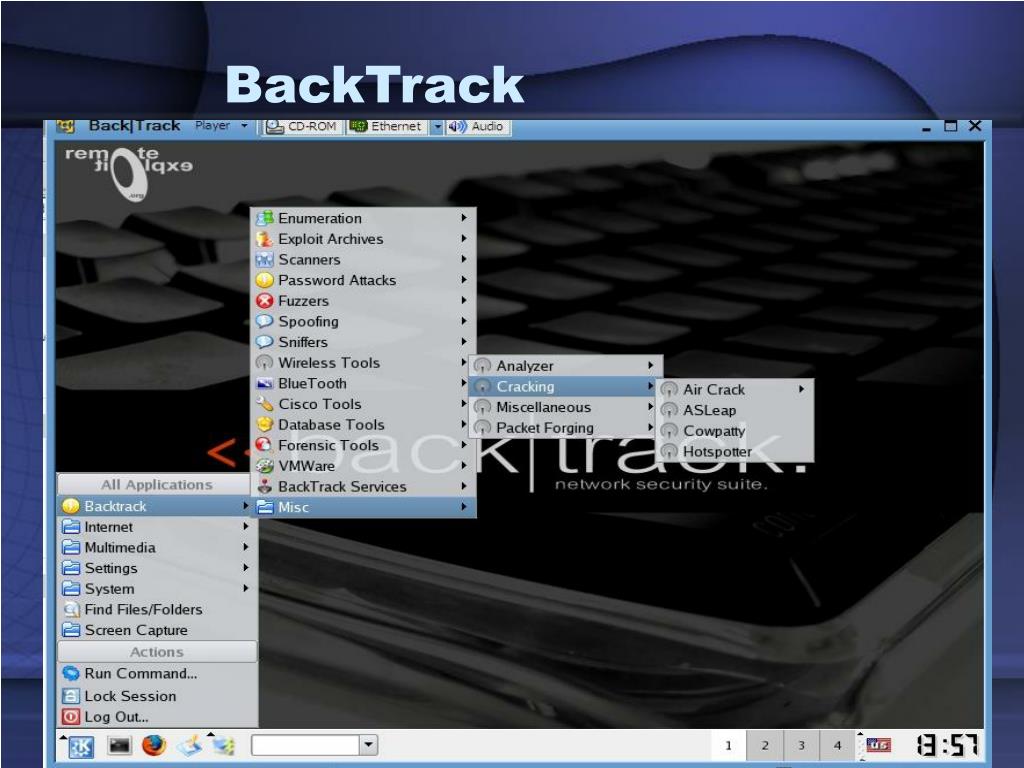This screenshot has height=768, width=1024.
Task: Select the Misc entry in Backtrack menu
Action: tap(363, 507)
